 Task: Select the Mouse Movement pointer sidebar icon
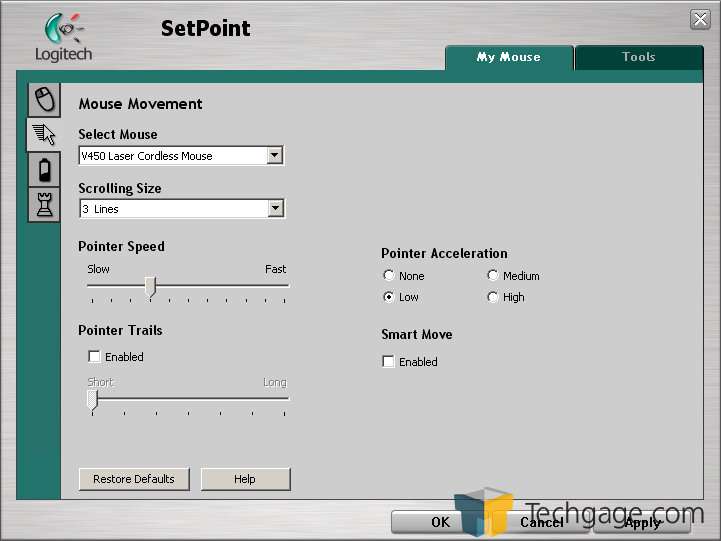(x=44, y=134)
